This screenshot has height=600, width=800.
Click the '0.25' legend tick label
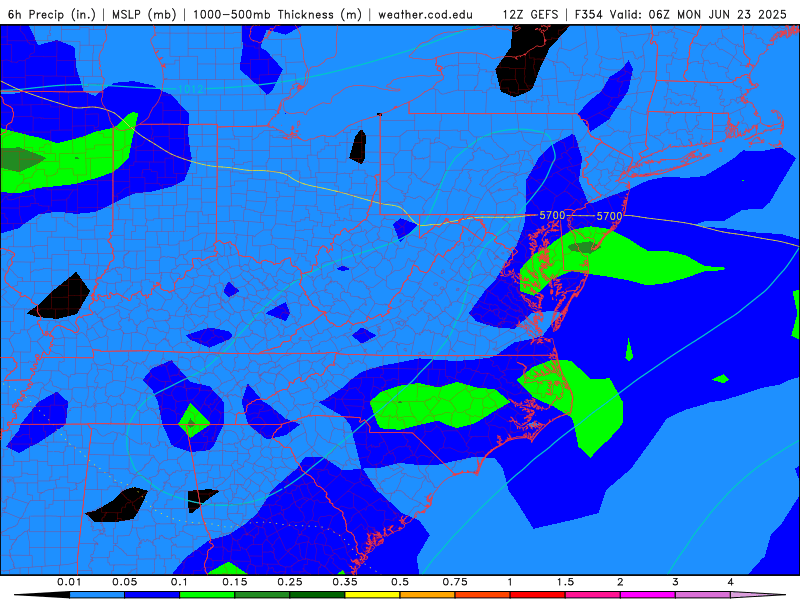[290, 582]
